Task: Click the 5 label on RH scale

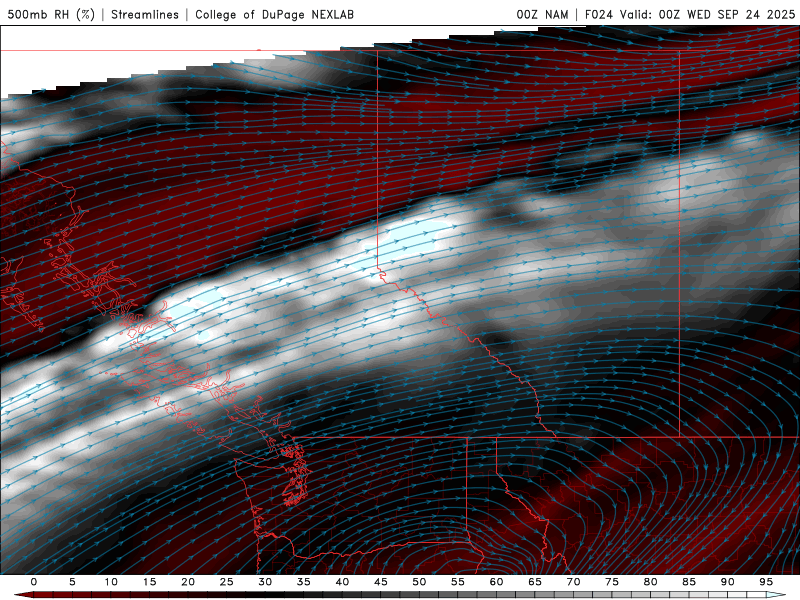Action: (x=72, y=582)
